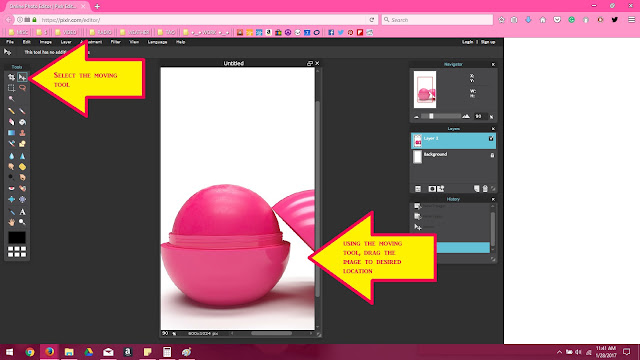Select the Pencil tool
This screenshot has height=360, width=640.
pos(11,111)
